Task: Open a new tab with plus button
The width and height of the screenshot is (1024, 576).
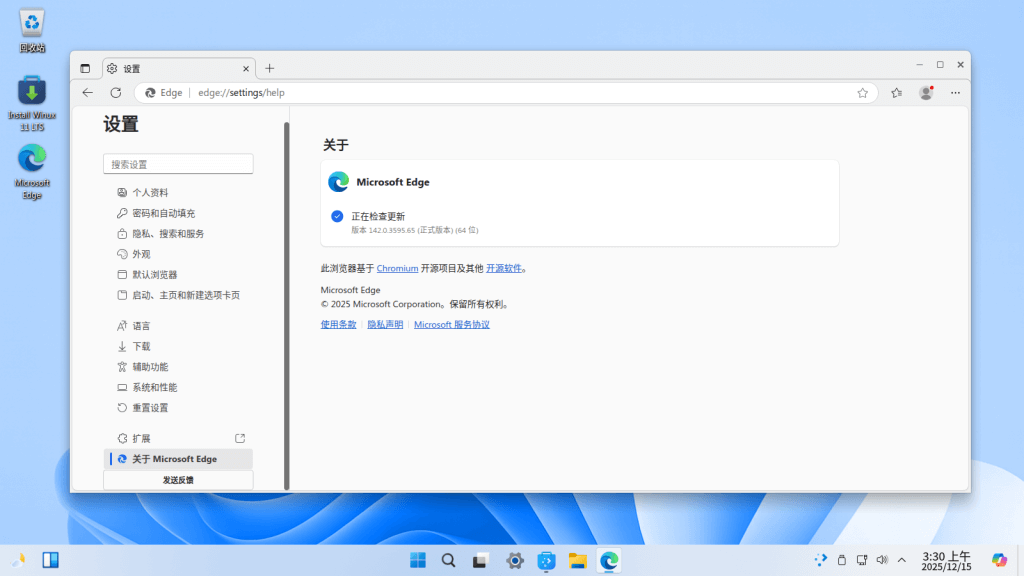Action: (x=270, y=69)
